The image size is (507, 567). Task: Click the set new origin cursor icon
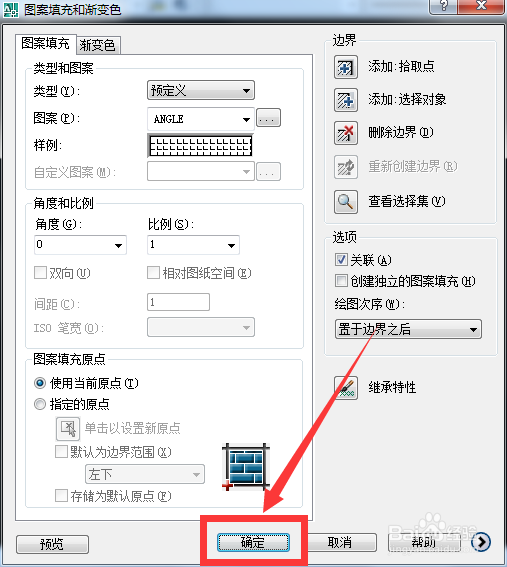(x=68, y=429)
